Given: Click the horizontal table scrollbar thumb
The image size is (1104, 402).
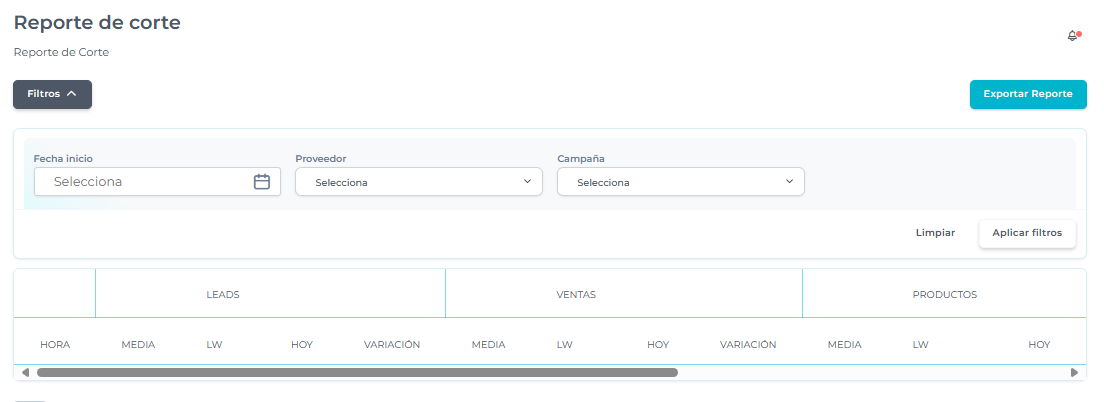Looking at the screenshot, I should click(357, 372).
